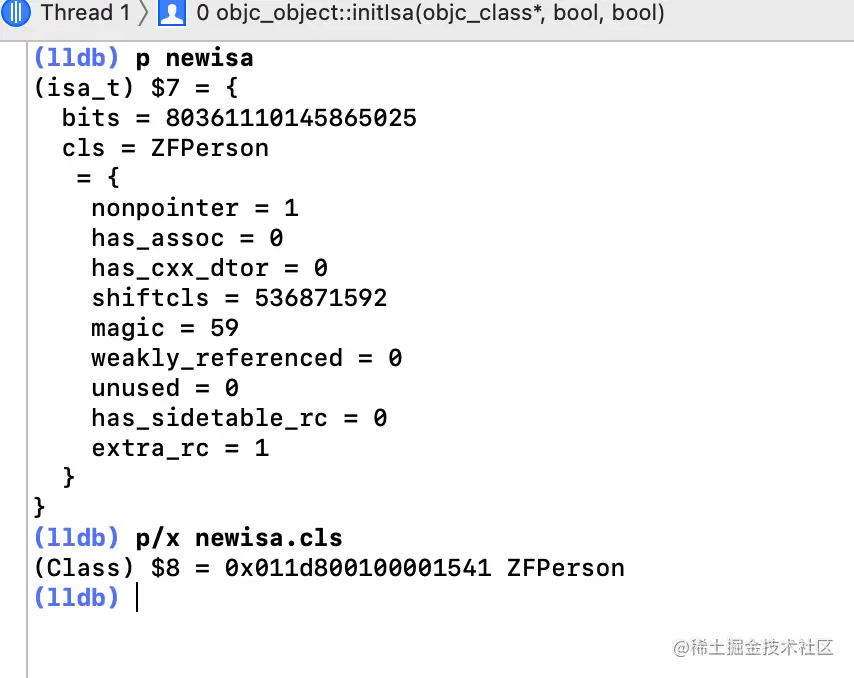854x678 pixels.
Task: Click the 'nonpointer = 1' field
Action: (195, 208)
